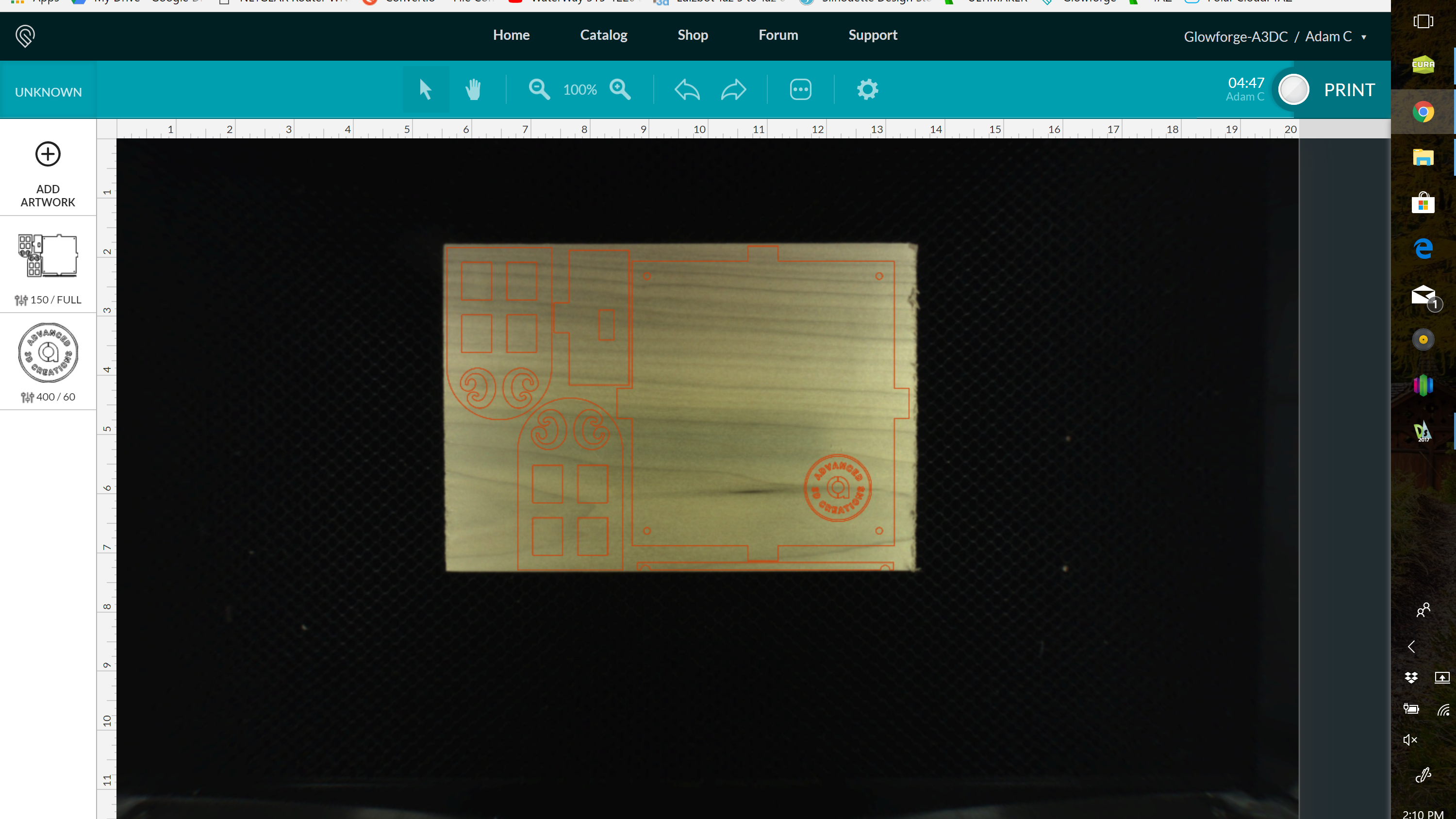The image size is (1456, 819).
Task: Open Task View from the taskbar
Action: pyautogui.click(x=1423, y=21)
